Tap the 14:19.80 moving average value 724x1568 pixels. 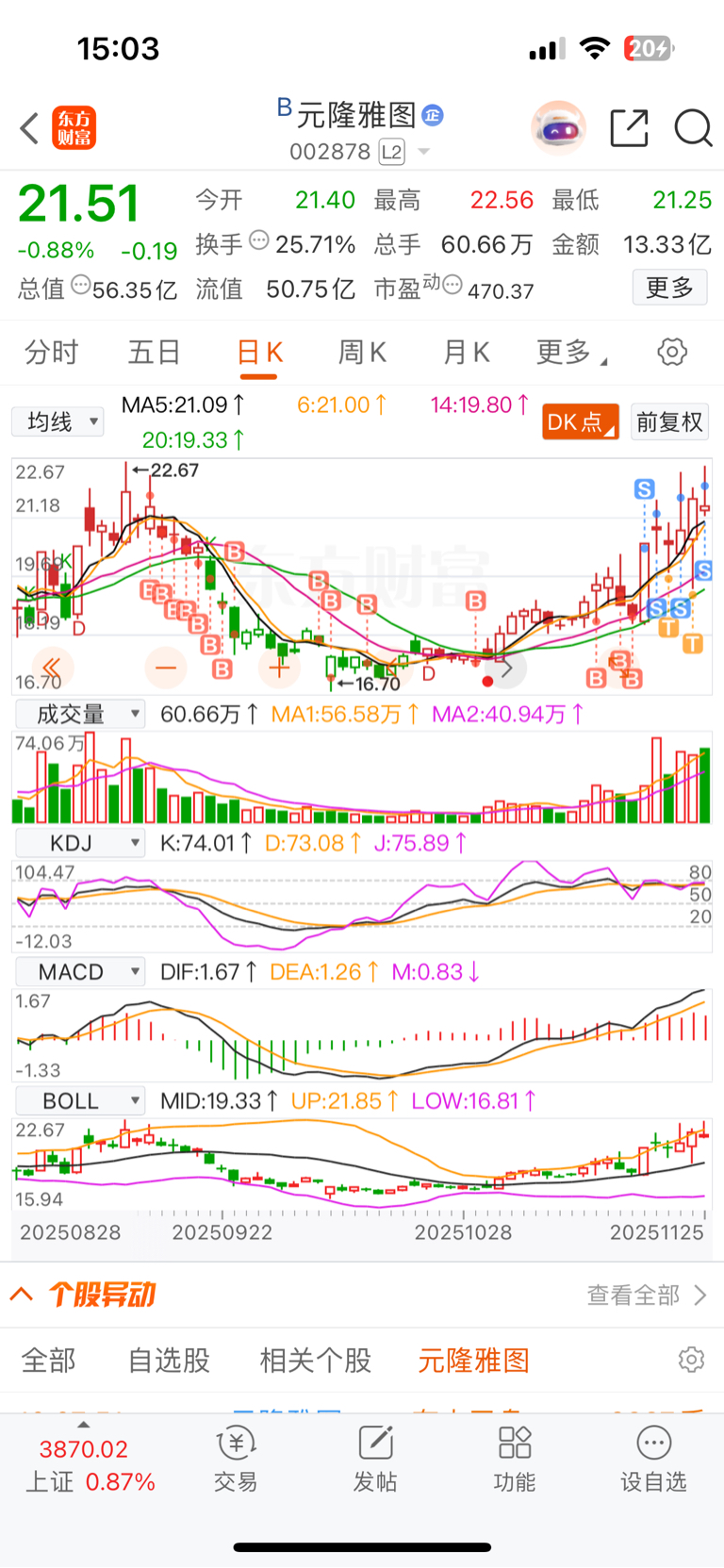[x=480, y=405]
